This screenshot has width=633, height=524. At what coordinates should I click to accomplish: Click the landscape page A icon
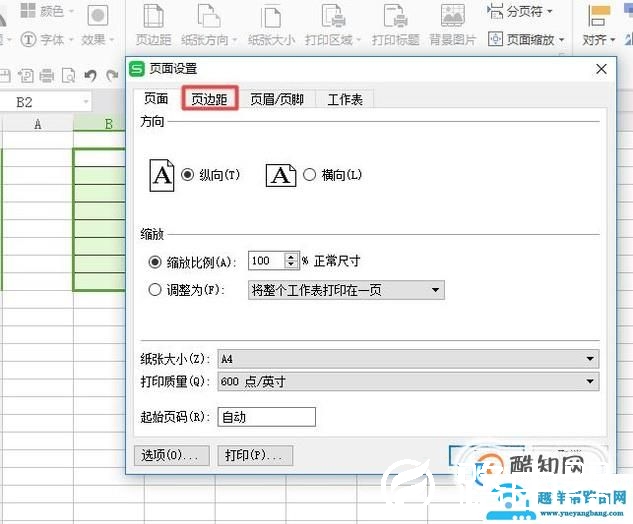click(281, 175)
